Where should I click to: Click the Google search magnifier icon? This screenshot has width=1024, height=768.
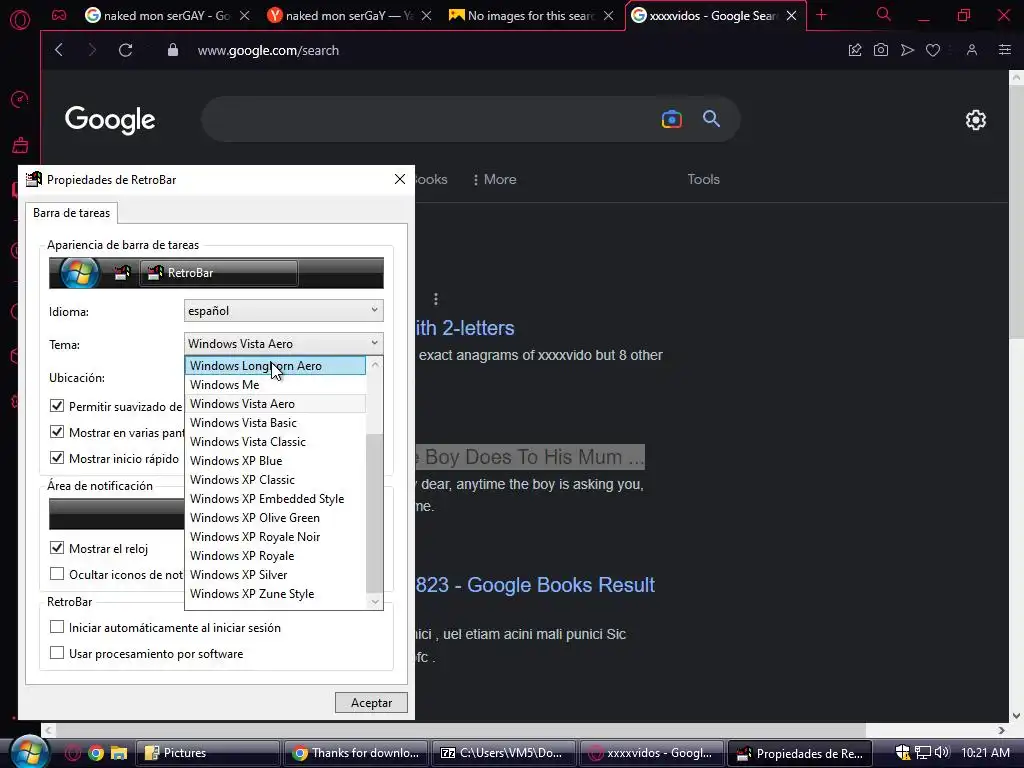click(x=711, y=119)
